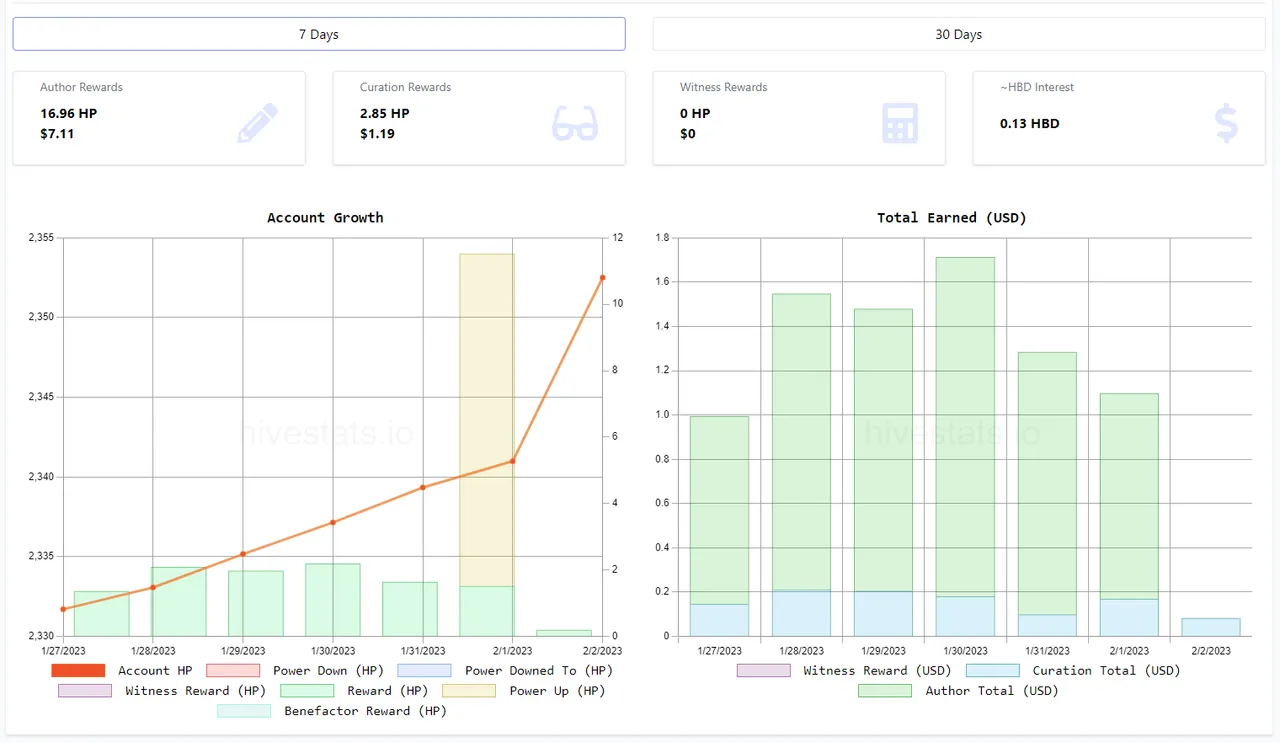Click Author Total bar for 1/28/2023 in Total Earned
The image size is (1280, 743).
(x=802, y=442)
